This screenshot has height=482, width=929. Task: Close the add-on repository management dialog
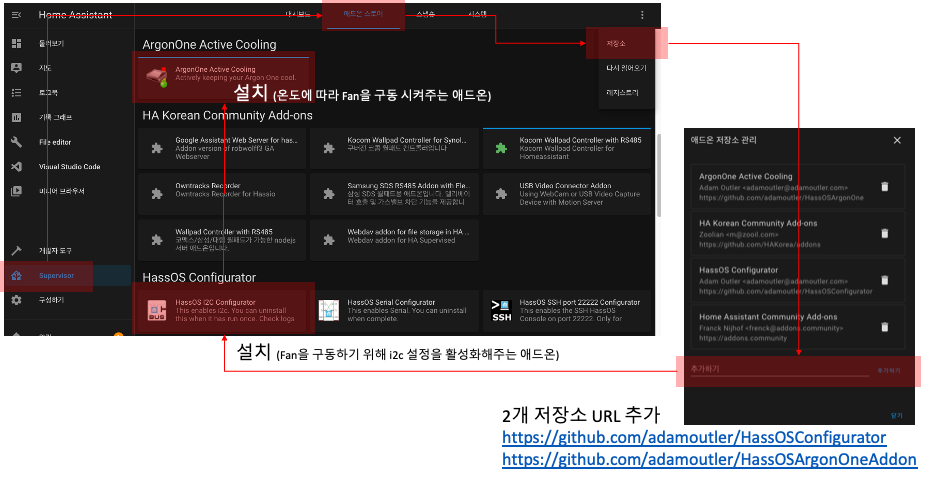897,140
